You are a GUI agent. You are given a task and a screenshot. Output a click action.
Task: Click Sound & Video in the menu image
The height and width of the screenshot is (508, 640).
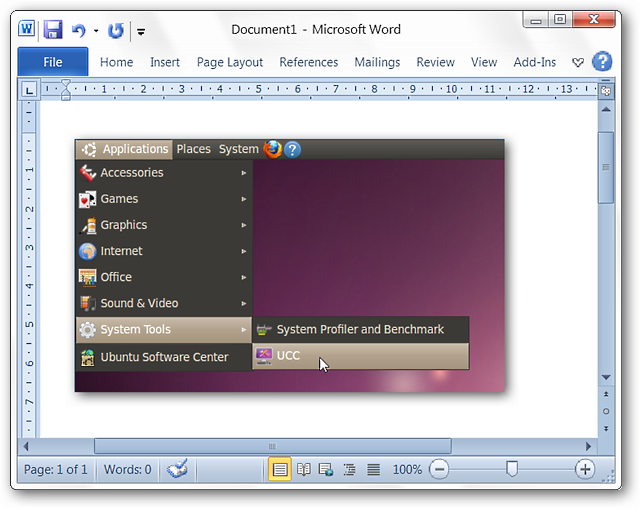pos(164,304)
